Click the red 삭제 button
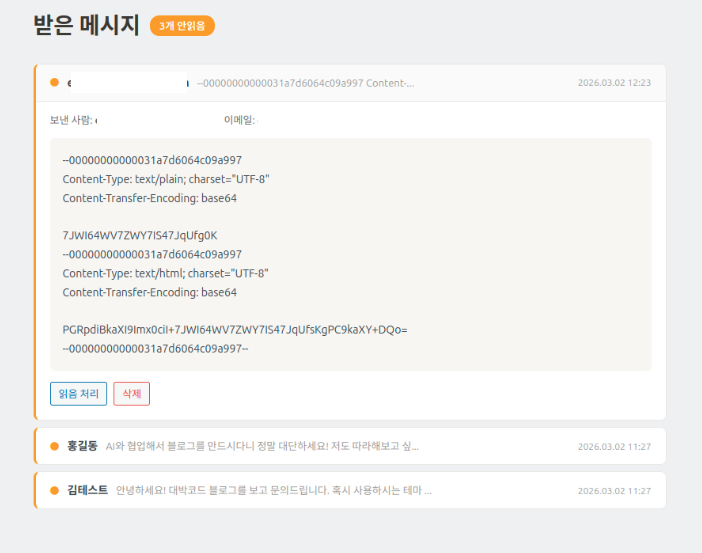 (x=132, y=394)
